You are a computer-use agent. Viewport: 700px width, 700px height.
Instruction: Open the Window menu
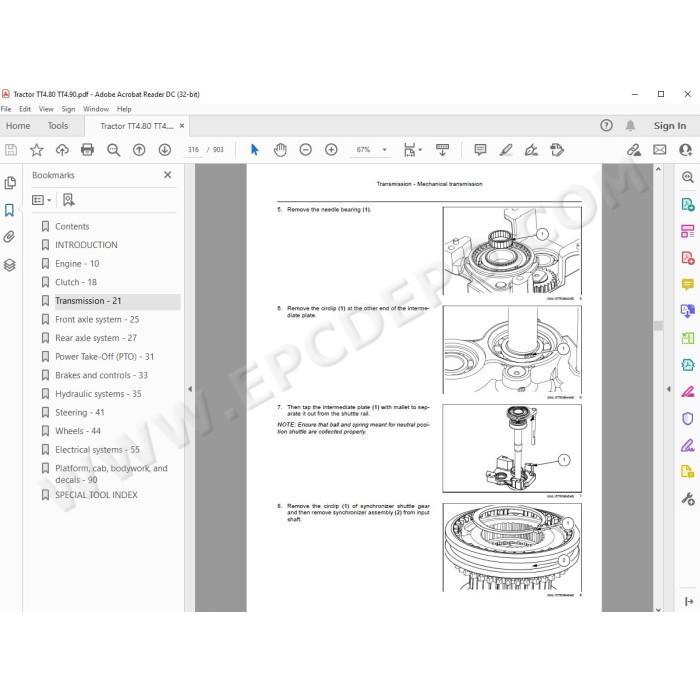pos(96,109)
